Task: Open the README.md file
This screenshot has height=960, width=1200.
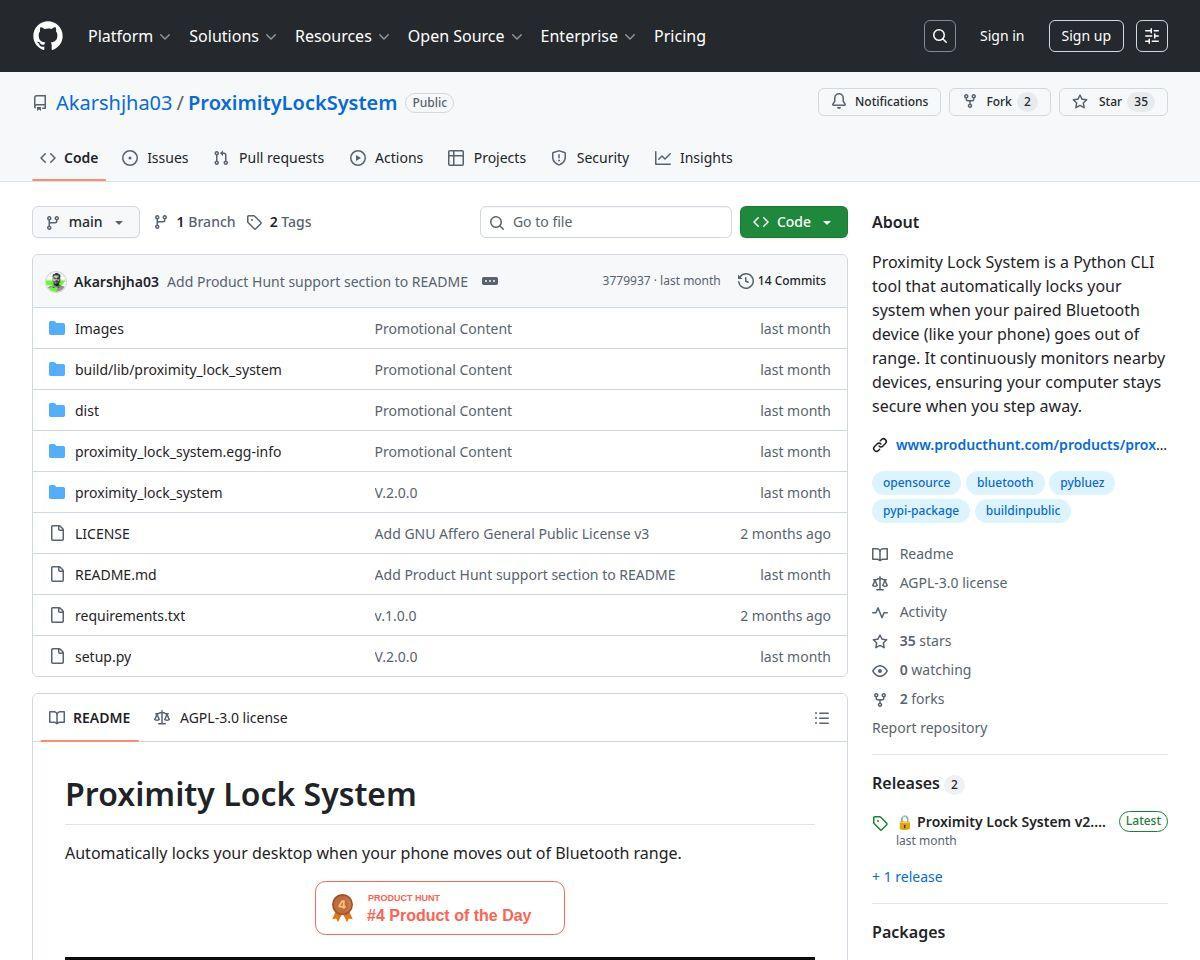Action: pos(116,575)
